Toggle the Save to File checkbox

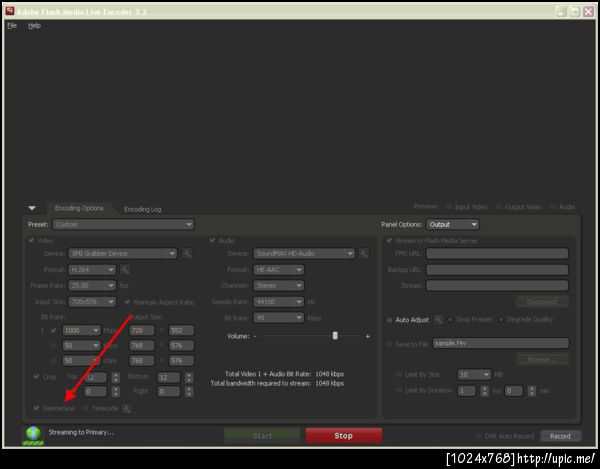pyautogui.click(x=389, y=344)
